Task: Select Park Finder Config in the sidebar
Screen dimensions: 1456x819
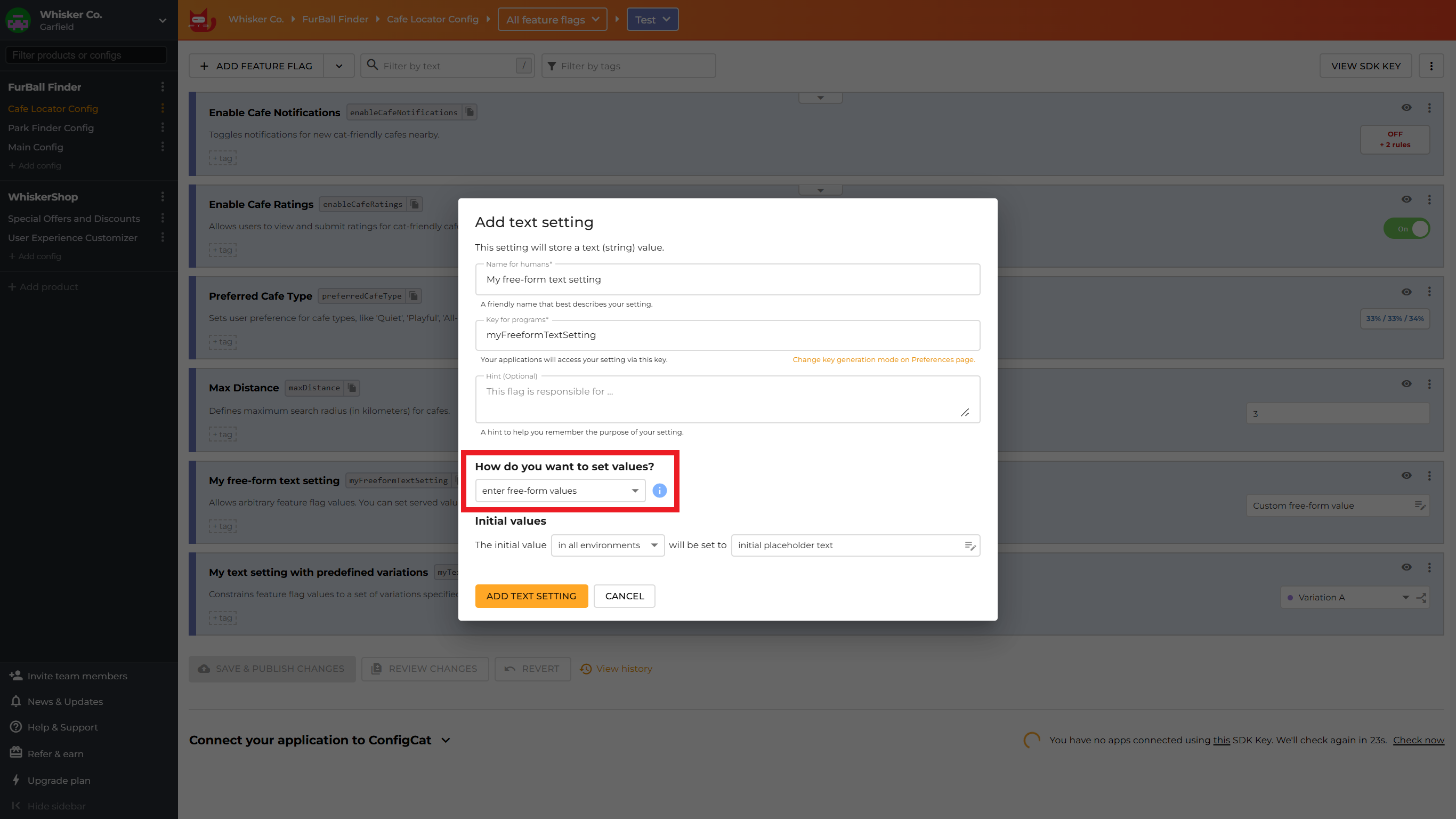Action: pos(51,128)
